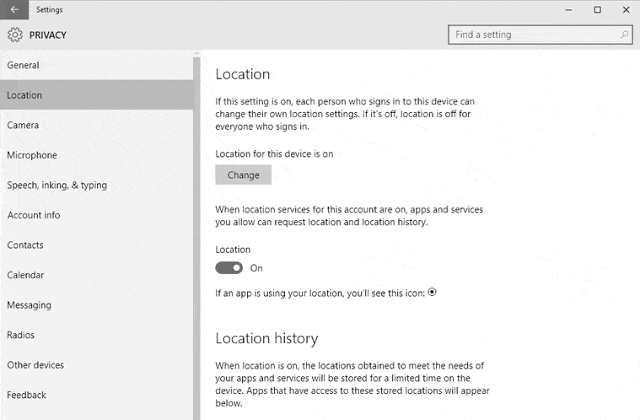Viewport: 640px width, 420px height.
Task: Open Microphone privacy settings
Action: pyautogui.click(x=96, y=155)
